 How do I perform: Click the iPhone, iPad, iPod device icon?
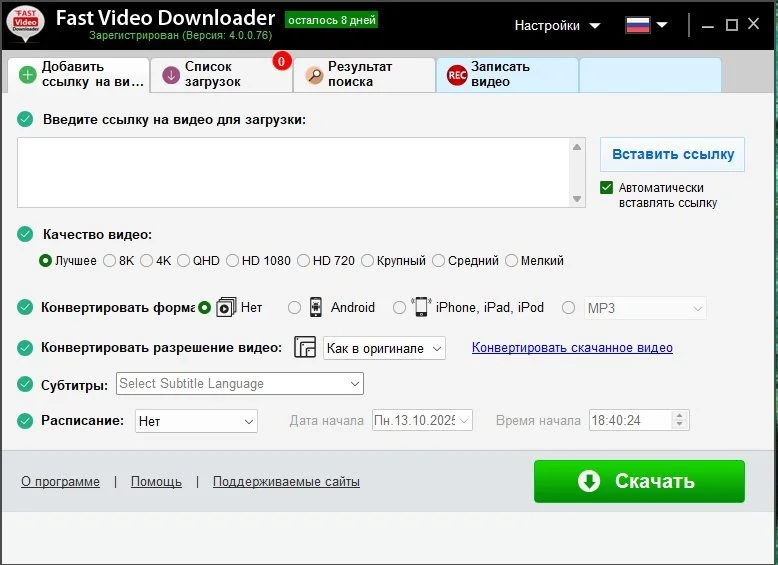point(421,307)
